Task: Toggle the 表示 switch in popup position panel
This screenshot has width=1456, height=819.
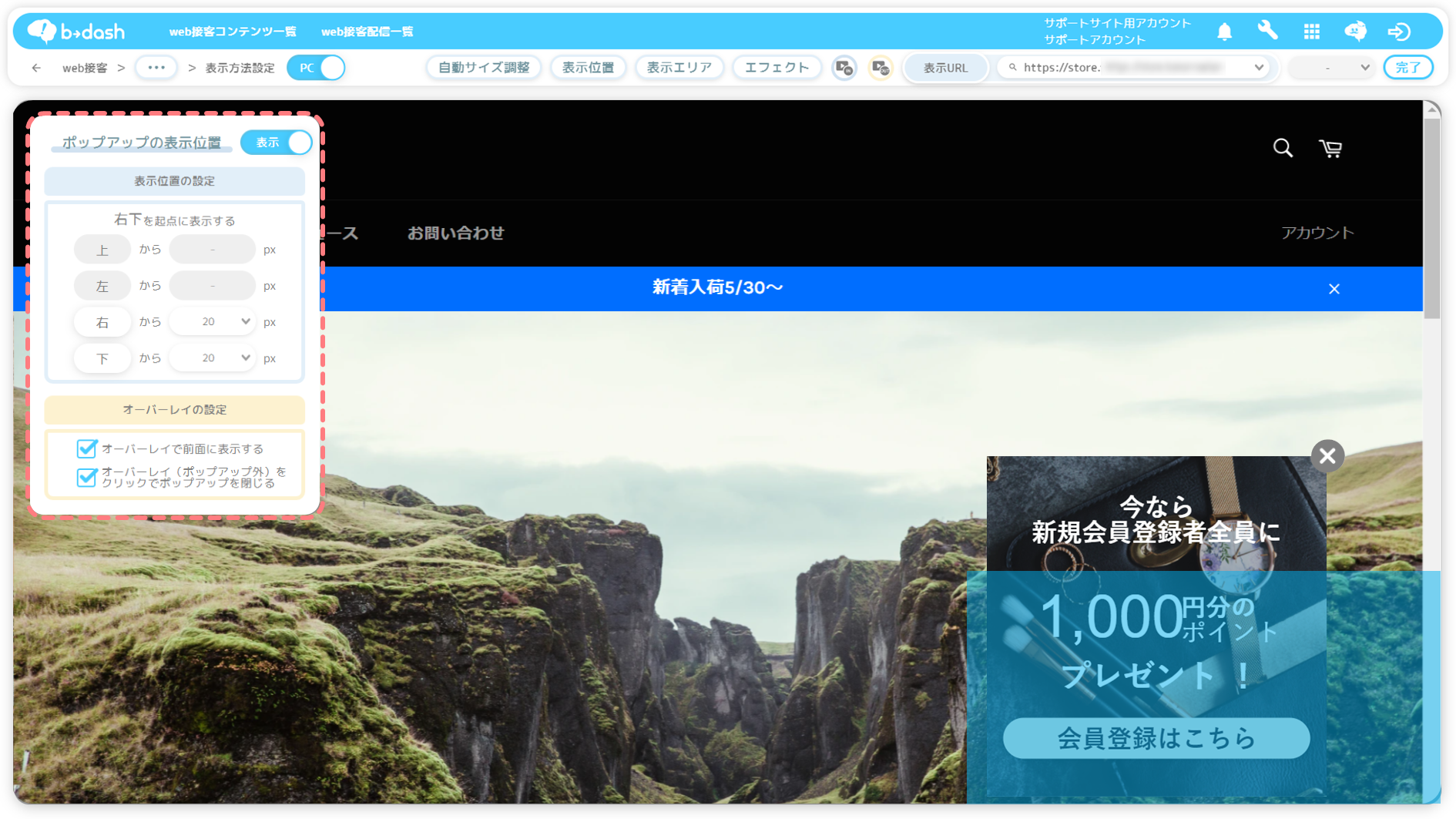Action: pyautogui.click(x=277, y=143)
